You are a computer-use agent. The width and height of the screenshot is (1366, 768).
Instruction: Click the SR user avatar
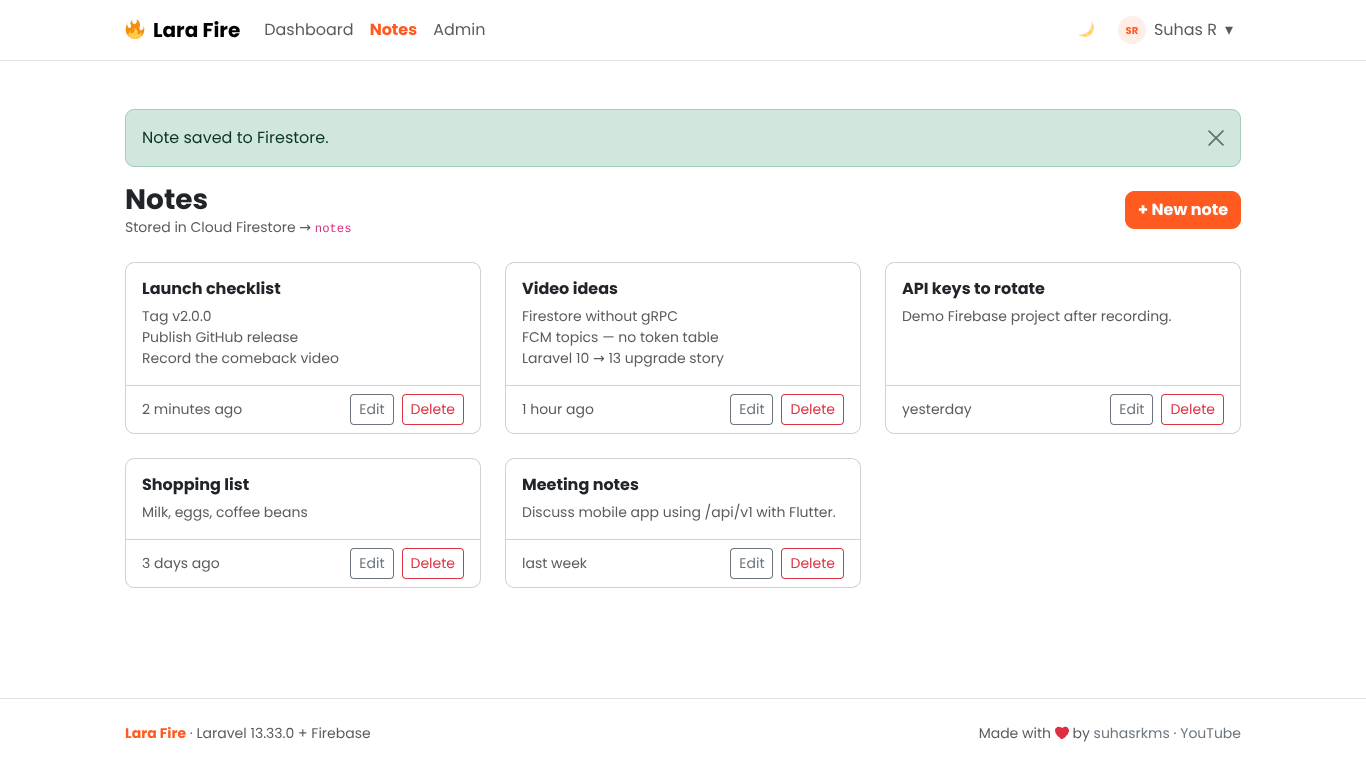tap(1131, 30)
